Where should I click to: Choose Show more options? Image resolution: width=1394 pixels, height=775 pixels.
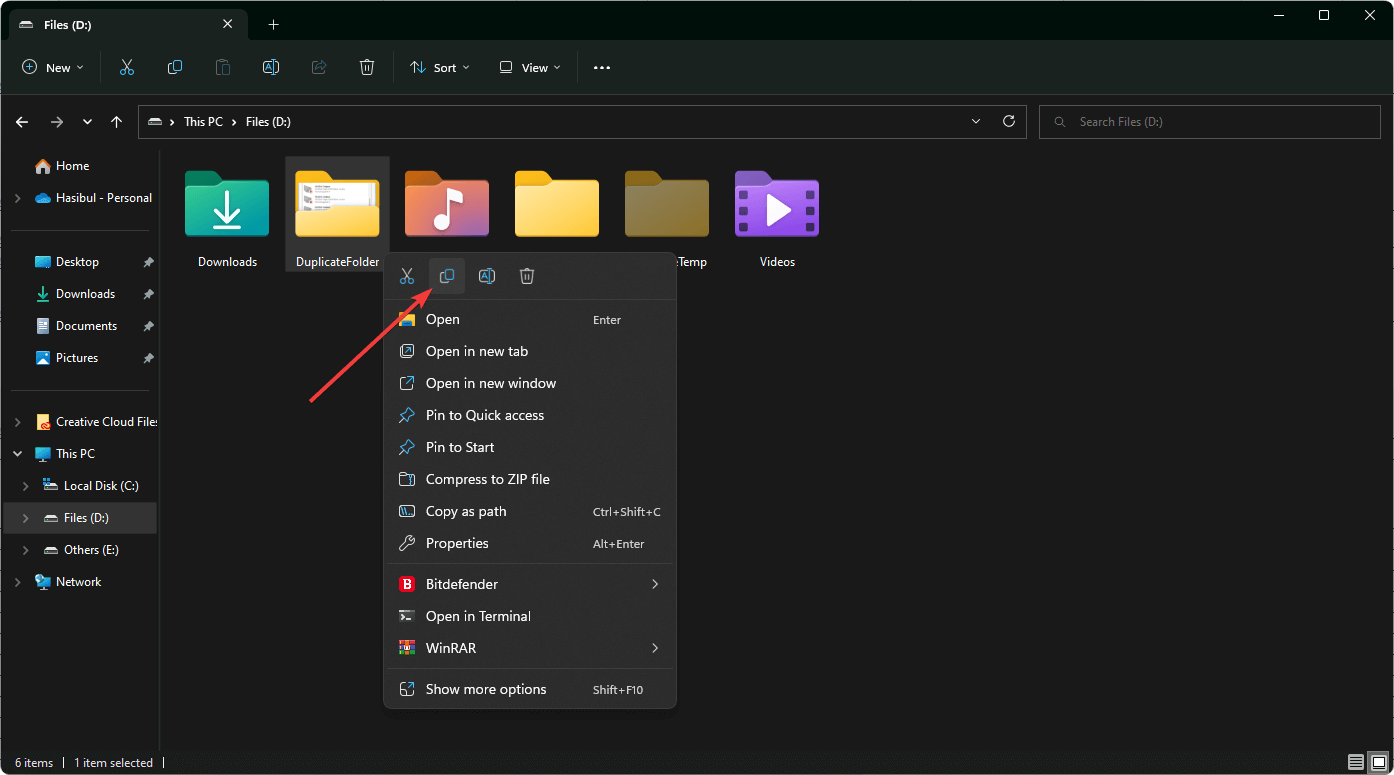click(486, 689)
